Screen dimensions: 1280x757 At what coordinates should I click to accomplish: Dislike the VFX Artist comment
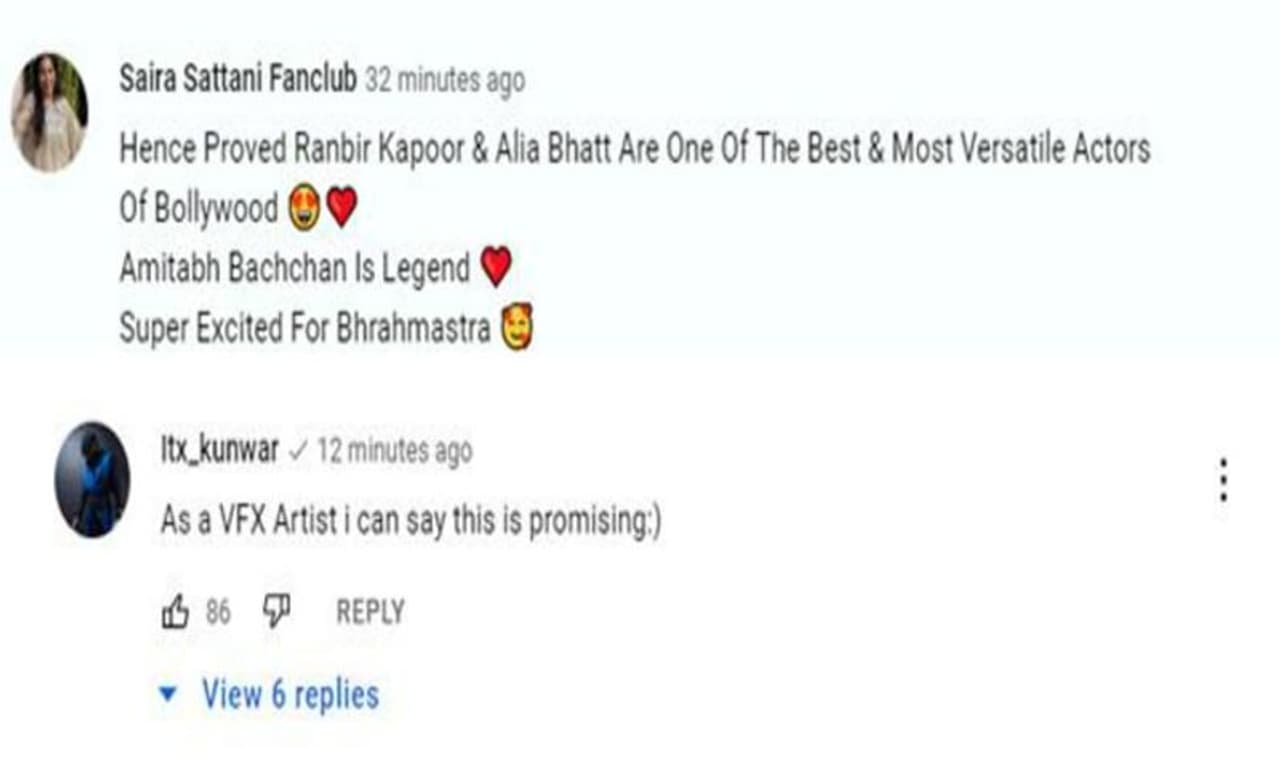click(x=277, y=612)
